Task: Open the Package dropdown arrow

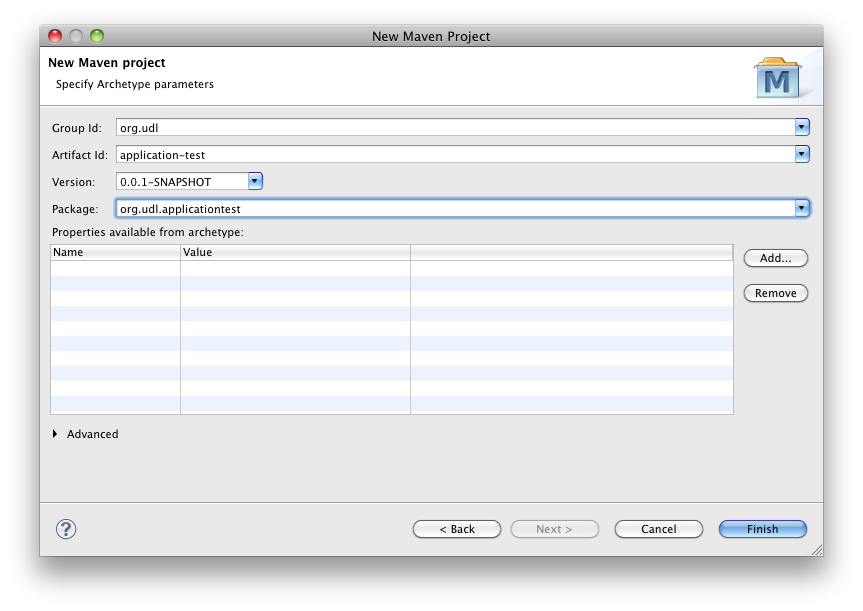Action: 801,208
